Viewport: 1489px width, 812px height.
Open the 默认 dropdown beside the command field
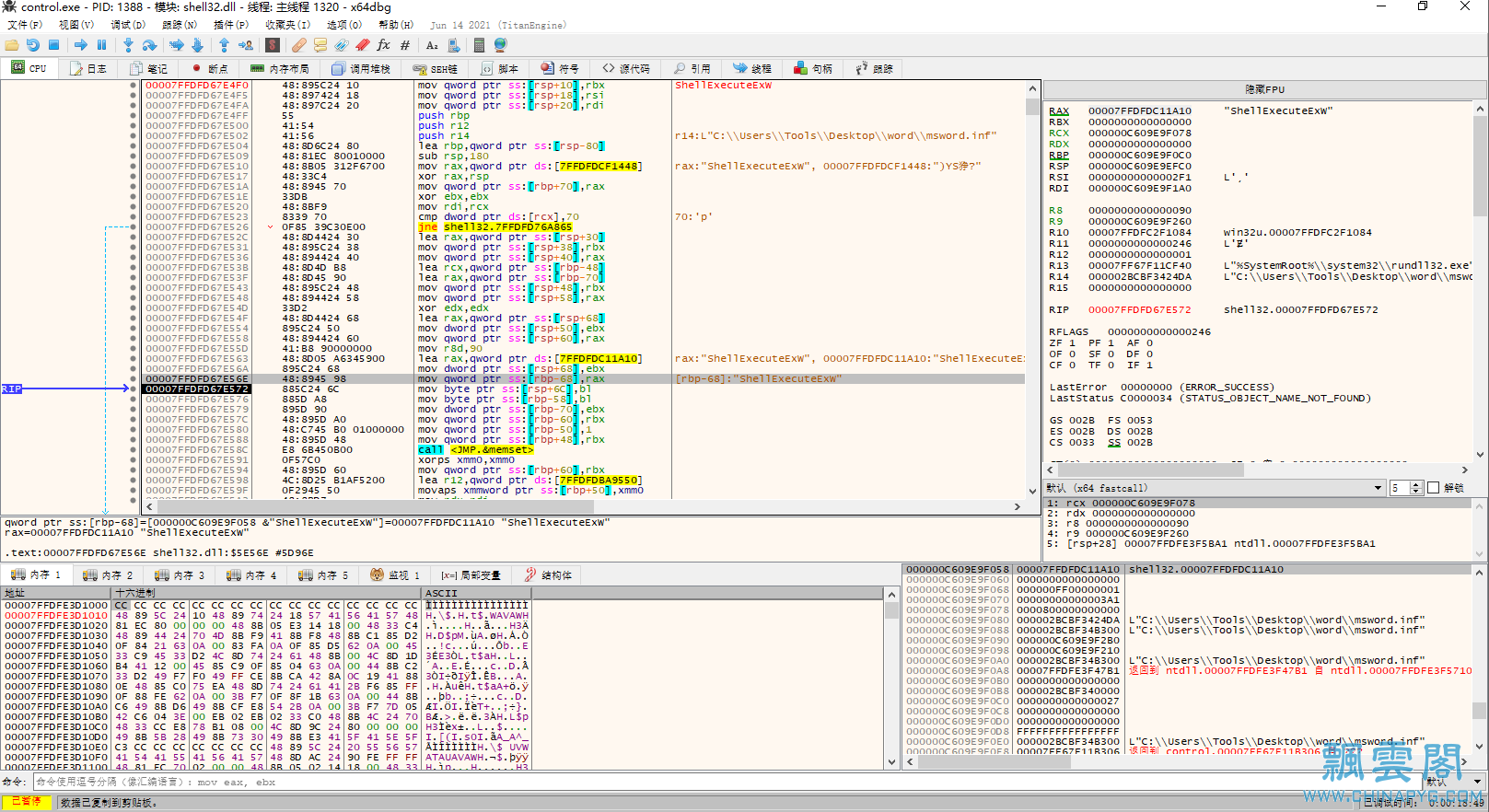coord(1455,782)
